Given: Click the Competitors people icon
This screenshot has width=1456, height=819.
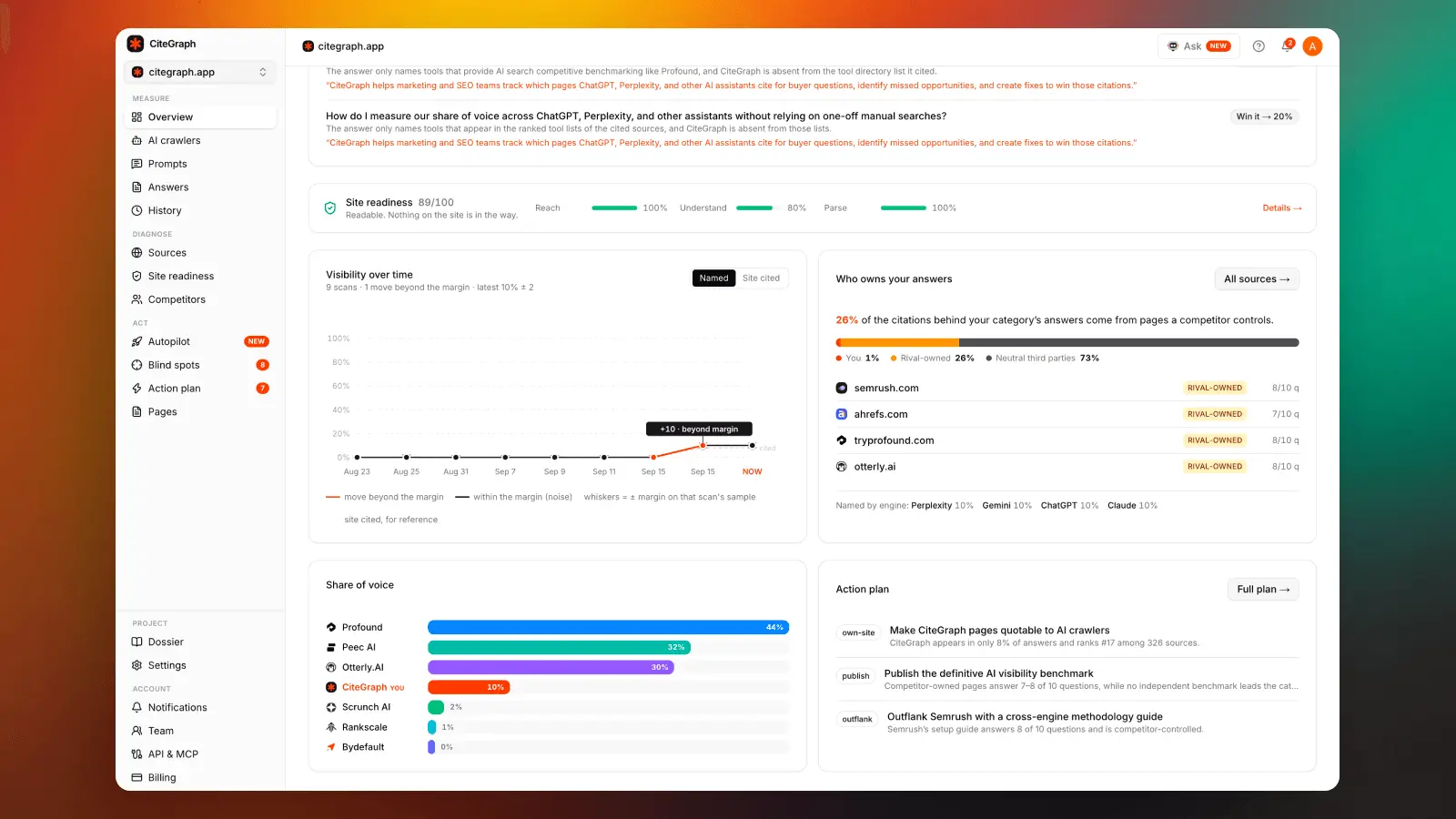Looking at the screenshot, I should [x=136, y=299].
